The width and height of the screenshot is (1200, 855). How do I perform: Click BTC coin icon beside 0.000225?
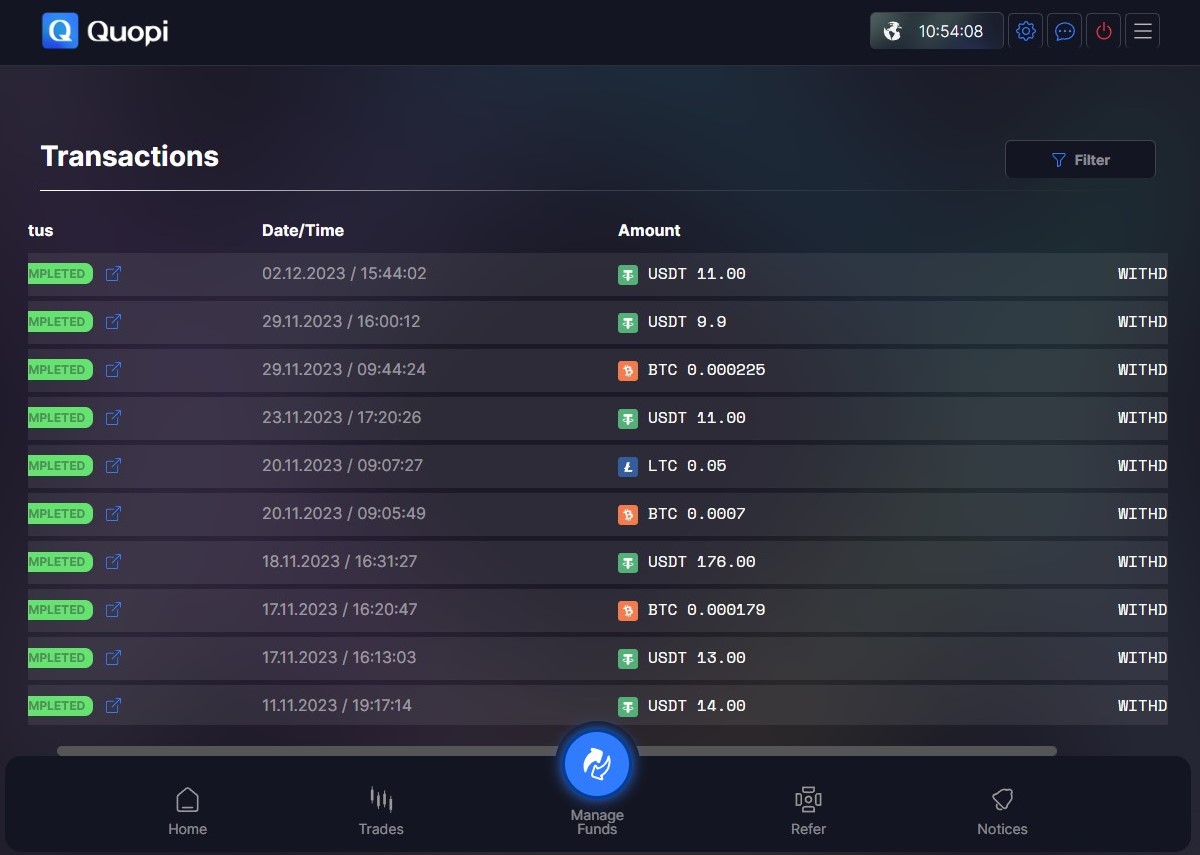(628, 370)
